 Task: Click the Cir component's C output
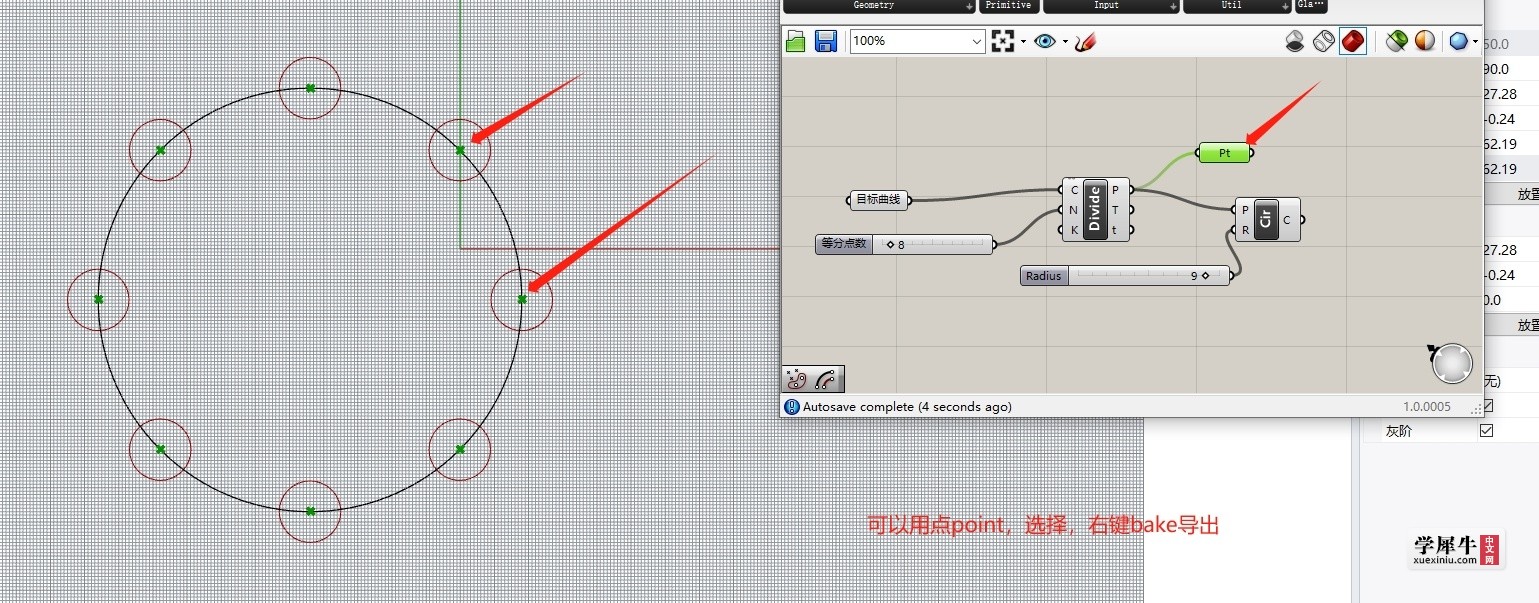tap(1287, 220)
